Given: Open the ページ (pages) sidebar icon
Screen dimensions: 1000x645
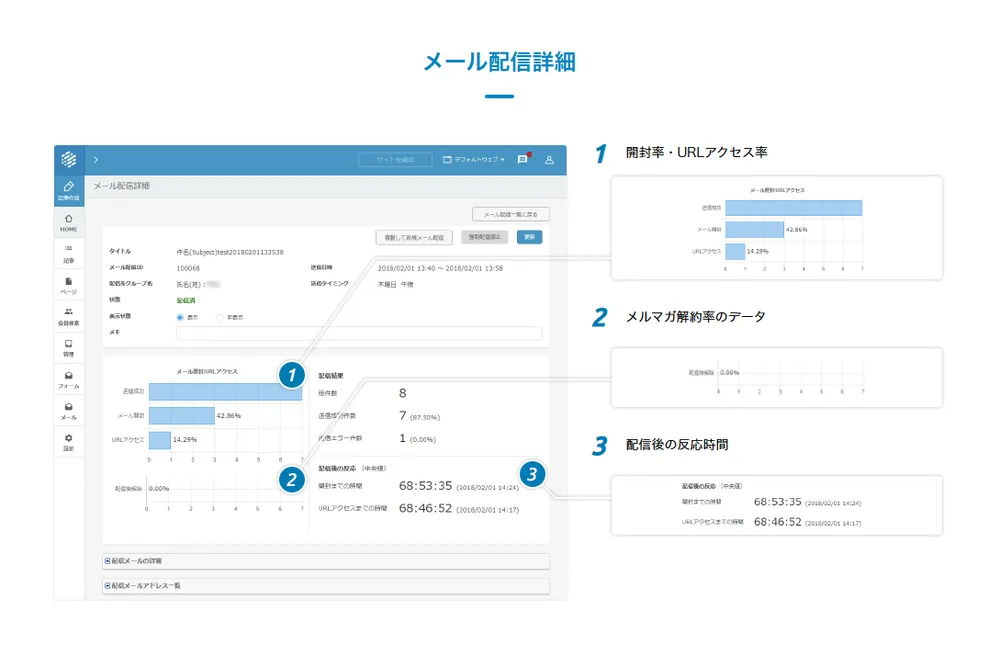Looking at the screenshot, I should (x=68, y=285).
